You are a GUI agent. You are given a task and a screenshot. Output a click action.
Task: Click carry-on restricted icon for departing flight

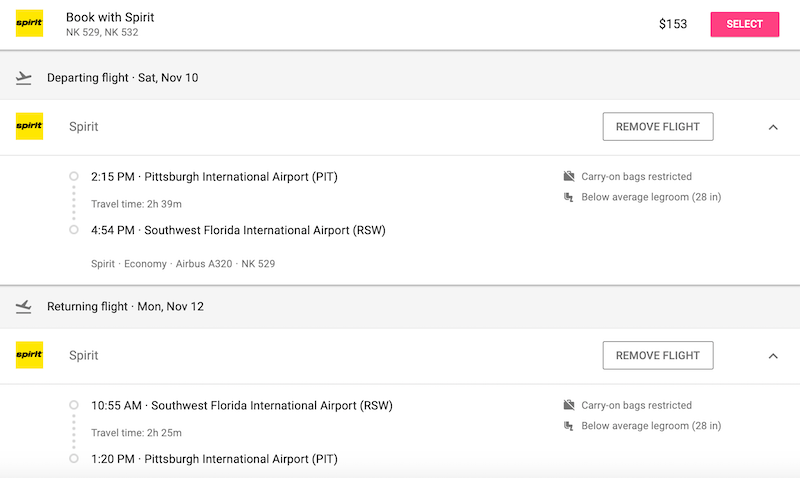click(569, 176)
